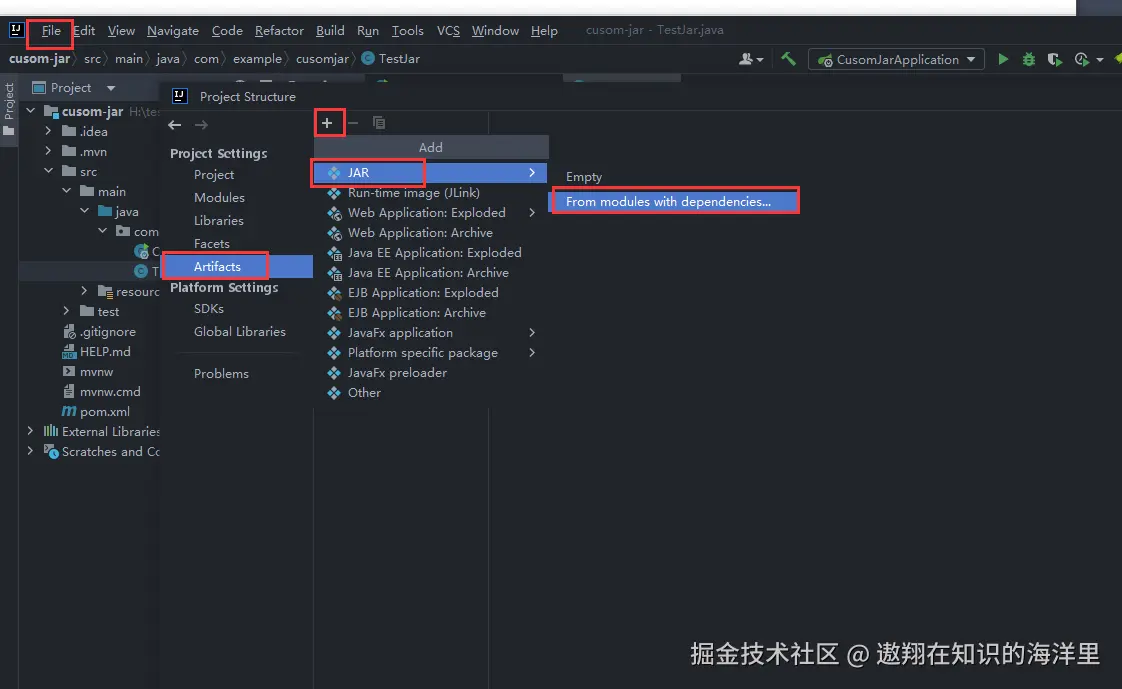Select Problems in Project Structure
Screen dimensions: 1122x689
(221, 373)
